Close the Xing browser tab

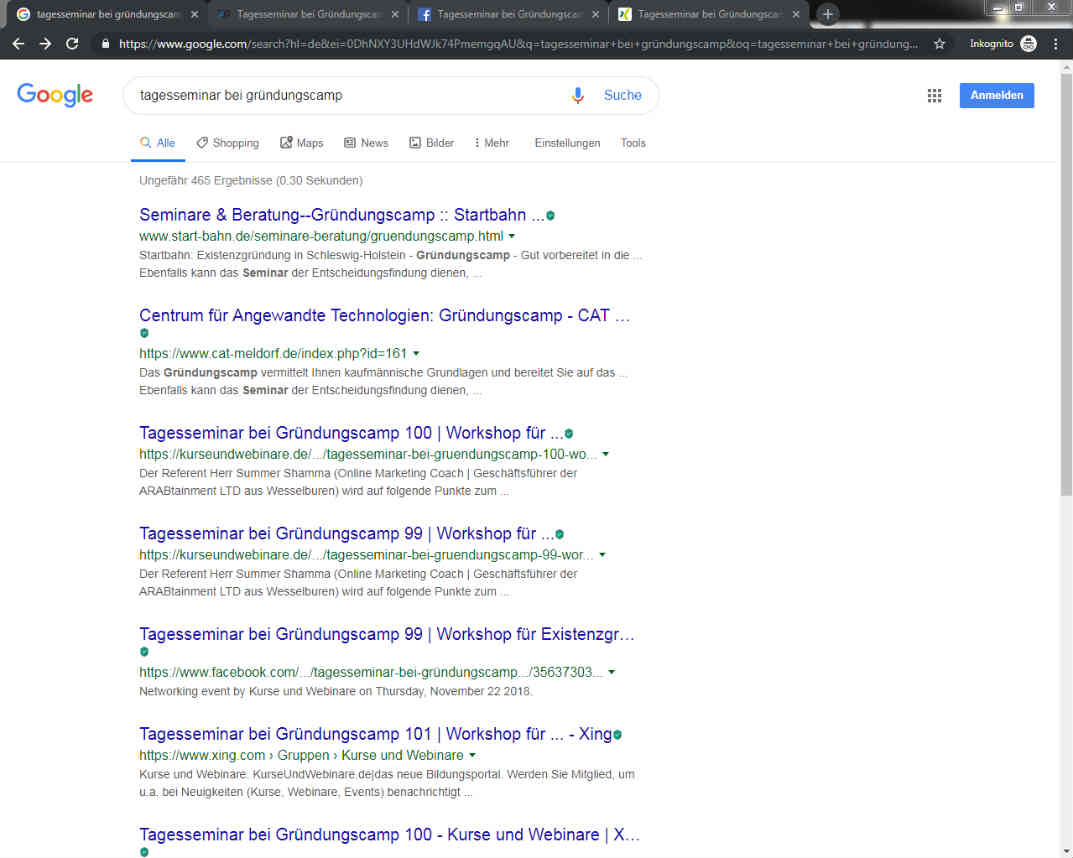pyautogui.click(x=796, y=14)
